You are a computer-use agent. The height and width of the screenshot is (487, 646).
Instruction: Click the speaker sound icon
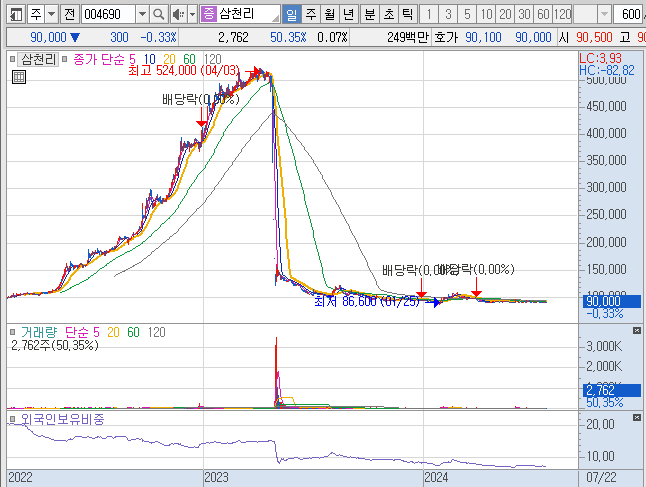point(178,14)
